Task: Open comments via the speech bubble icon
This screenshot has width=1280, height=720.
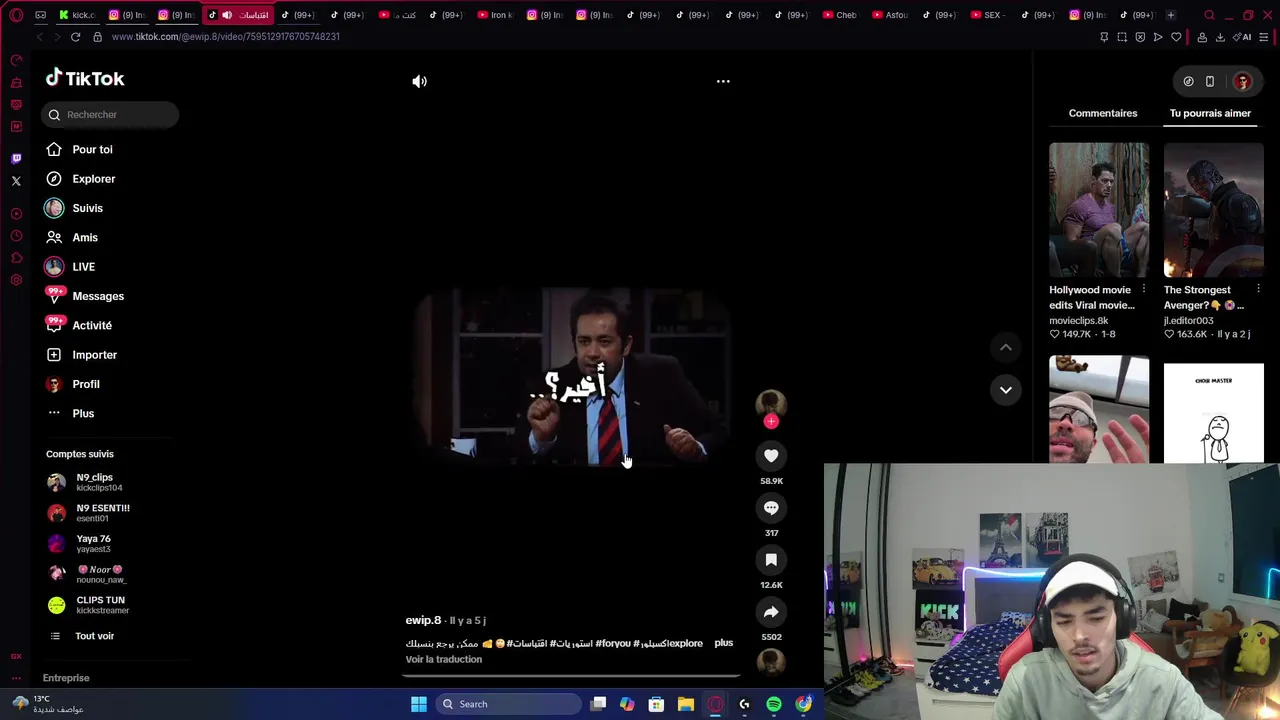Action: [x=771, y=508]
